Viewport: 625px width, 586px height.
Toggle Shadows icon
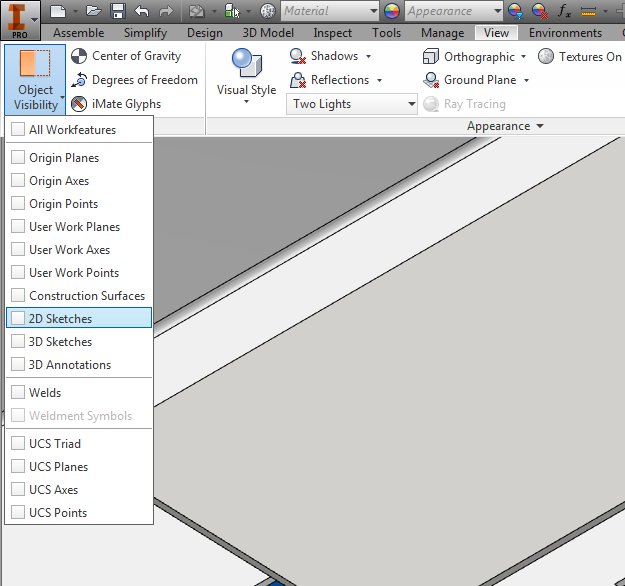(297, 56)
